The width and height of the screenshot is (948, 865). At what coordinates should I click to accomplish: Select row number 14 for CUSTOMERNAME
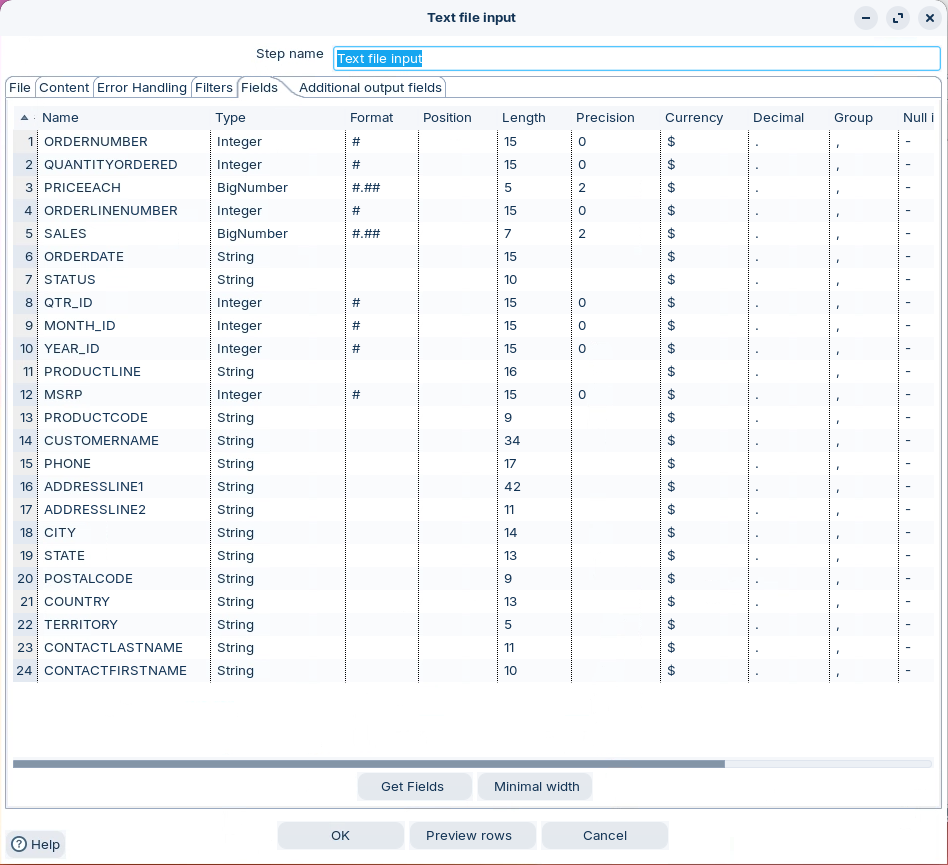coord(25,441)
